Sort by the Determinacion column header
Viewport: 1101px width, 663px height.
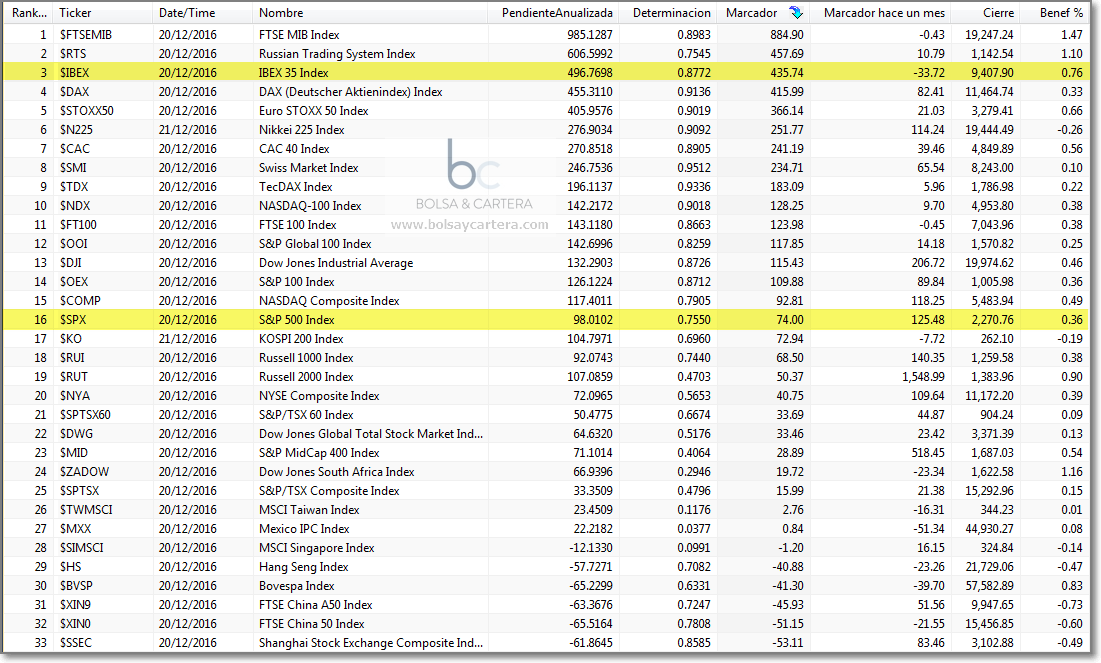[668, 13]
